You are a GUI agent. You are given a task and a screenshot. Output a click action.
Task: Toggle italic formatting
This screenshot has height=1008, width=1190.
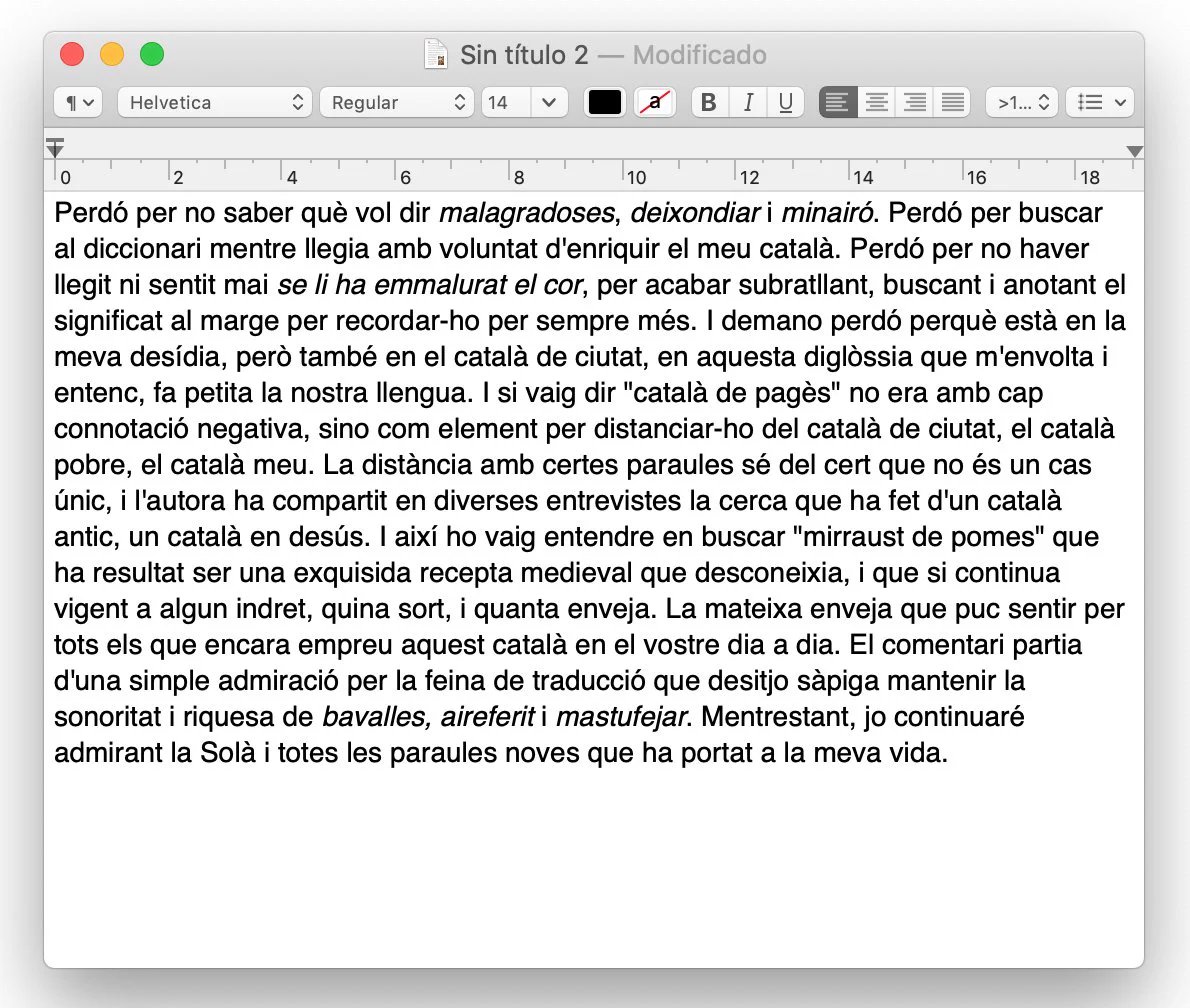pos(748,102)
